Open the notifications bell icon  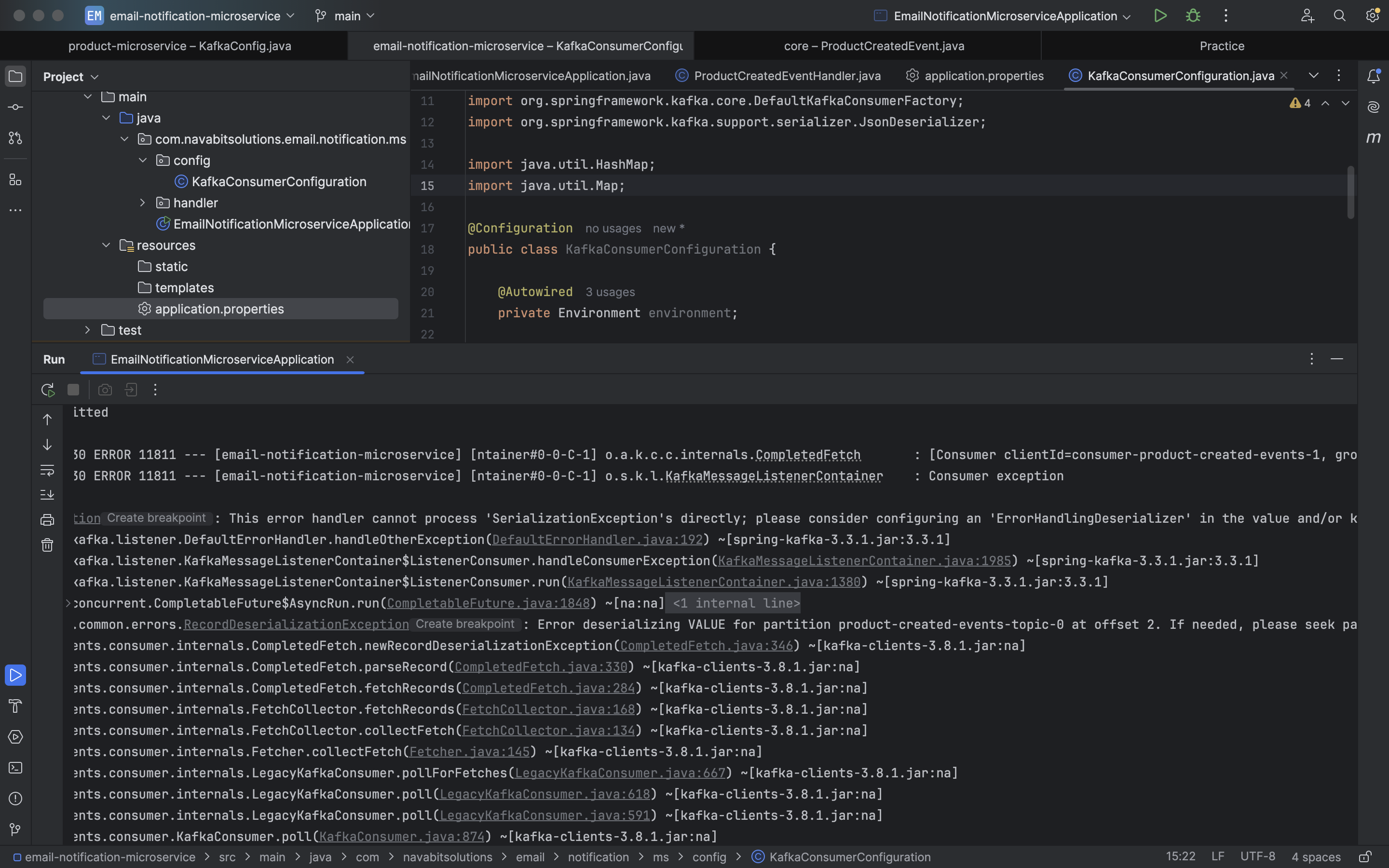tap(1373, 76)
